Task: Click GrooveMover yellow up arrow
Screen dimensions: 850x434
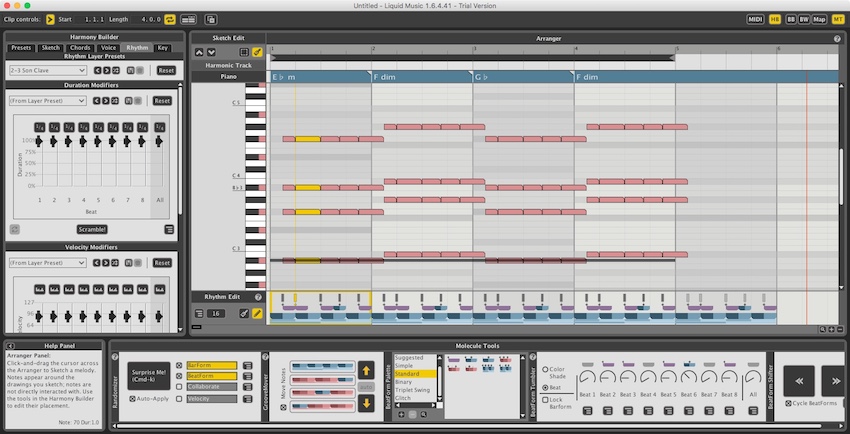Action: coord(366,371)
